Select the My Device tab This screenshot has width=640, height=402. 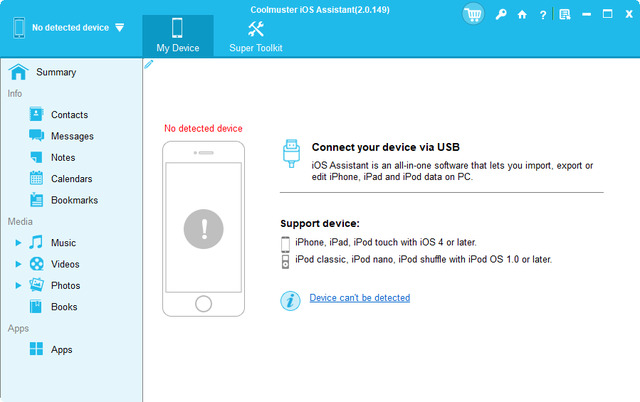[178, 34]
